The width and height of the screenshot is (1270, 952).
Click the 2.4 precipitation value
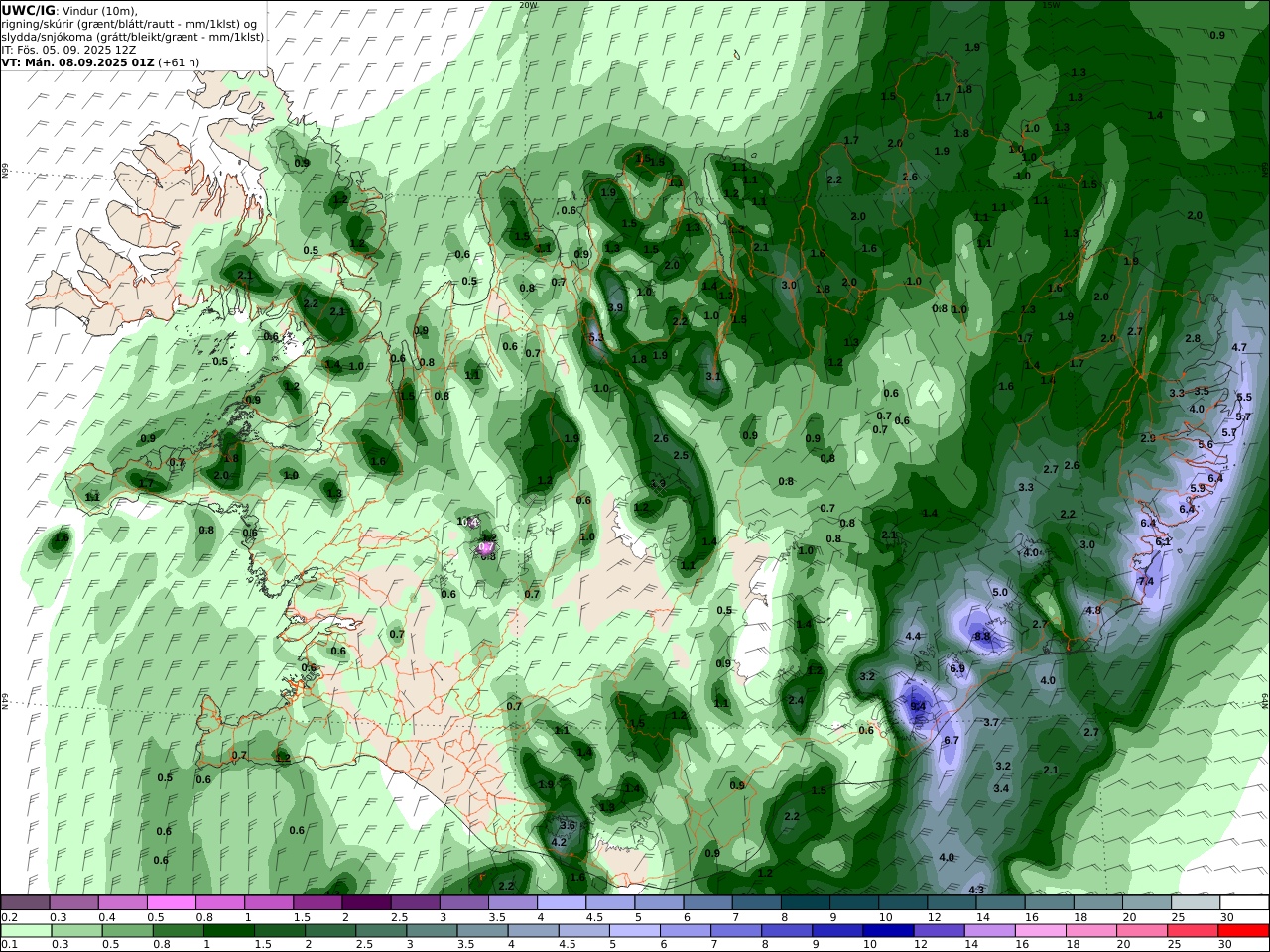tap(796, 701)
